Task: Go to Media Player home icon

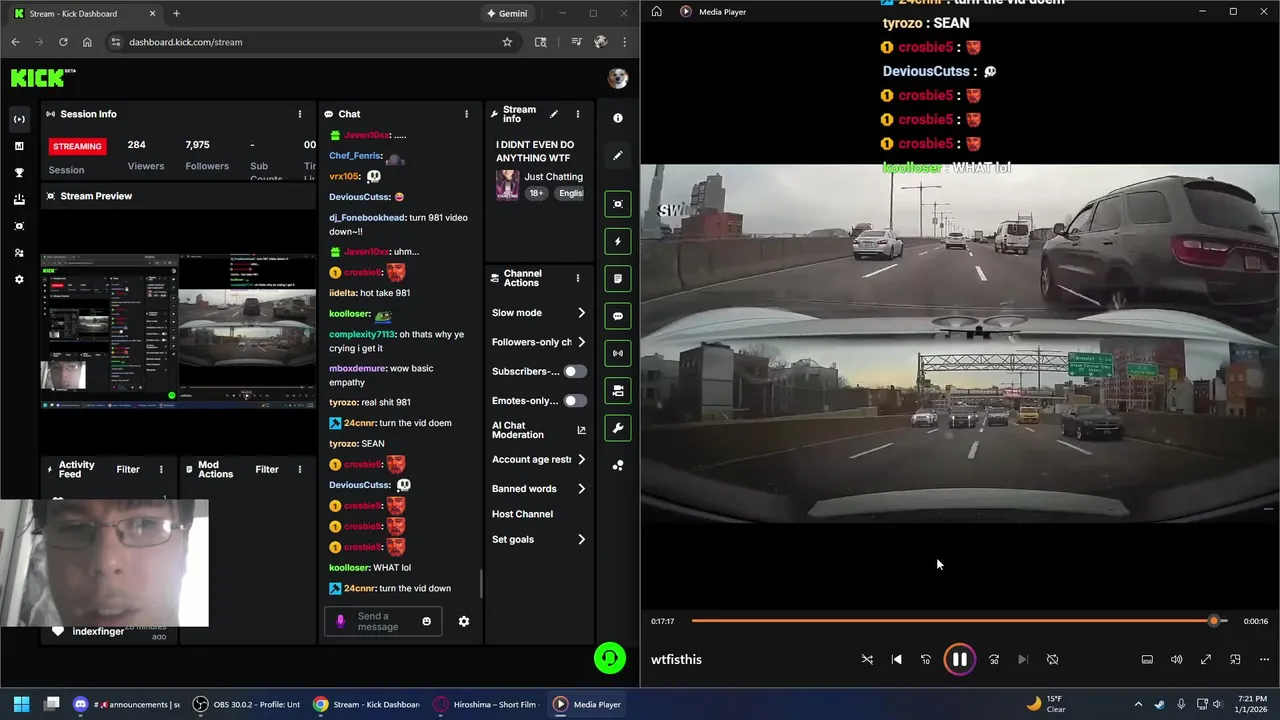Action: pos(656,12)
